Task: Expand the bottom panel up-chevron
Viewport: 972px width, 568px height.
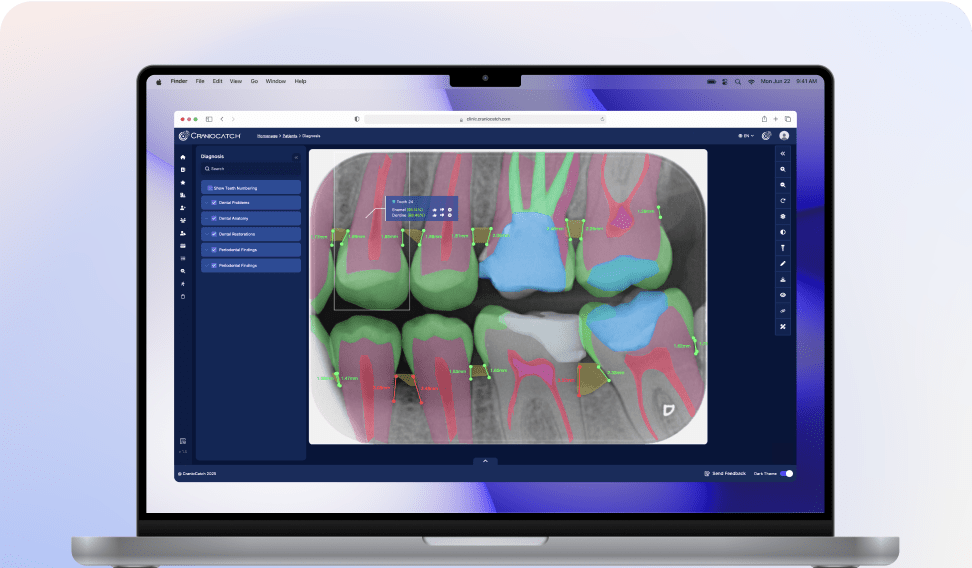Action: click(x=485, y=461)
